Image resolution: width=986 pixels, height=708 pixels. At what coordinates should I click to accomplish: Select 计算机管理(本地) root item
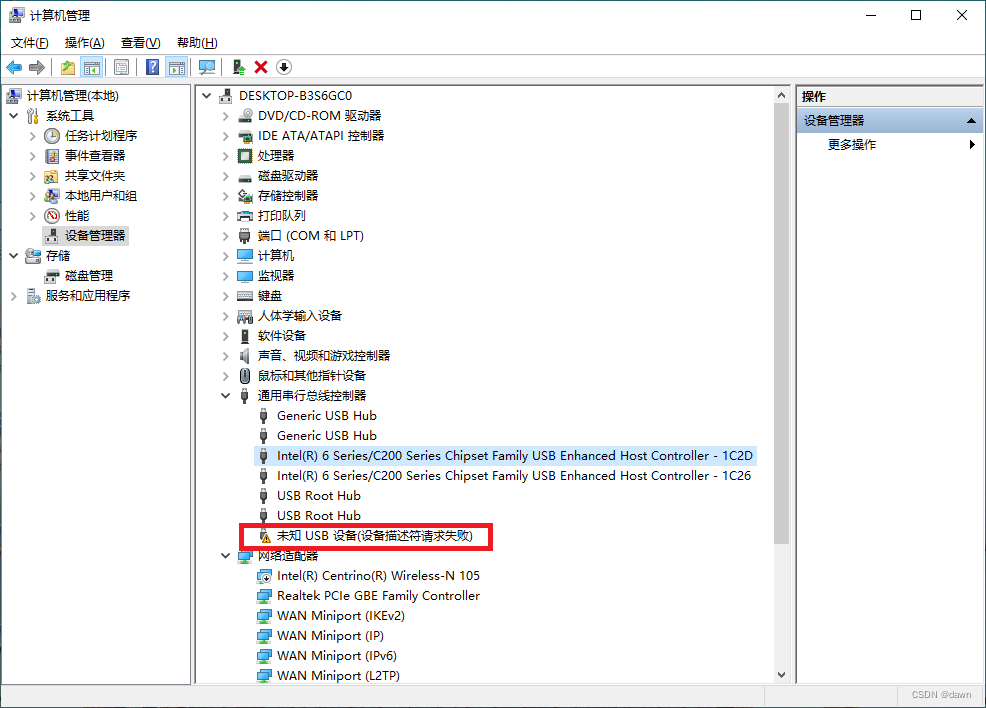(72, 96)
